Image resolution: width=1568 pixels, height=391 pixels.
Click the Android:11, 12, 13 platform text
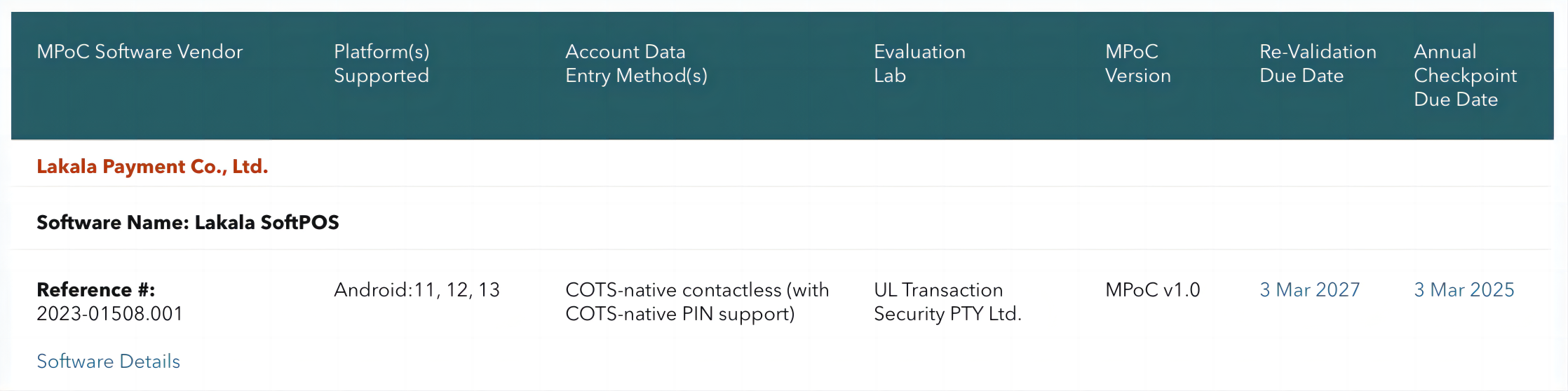417,290
